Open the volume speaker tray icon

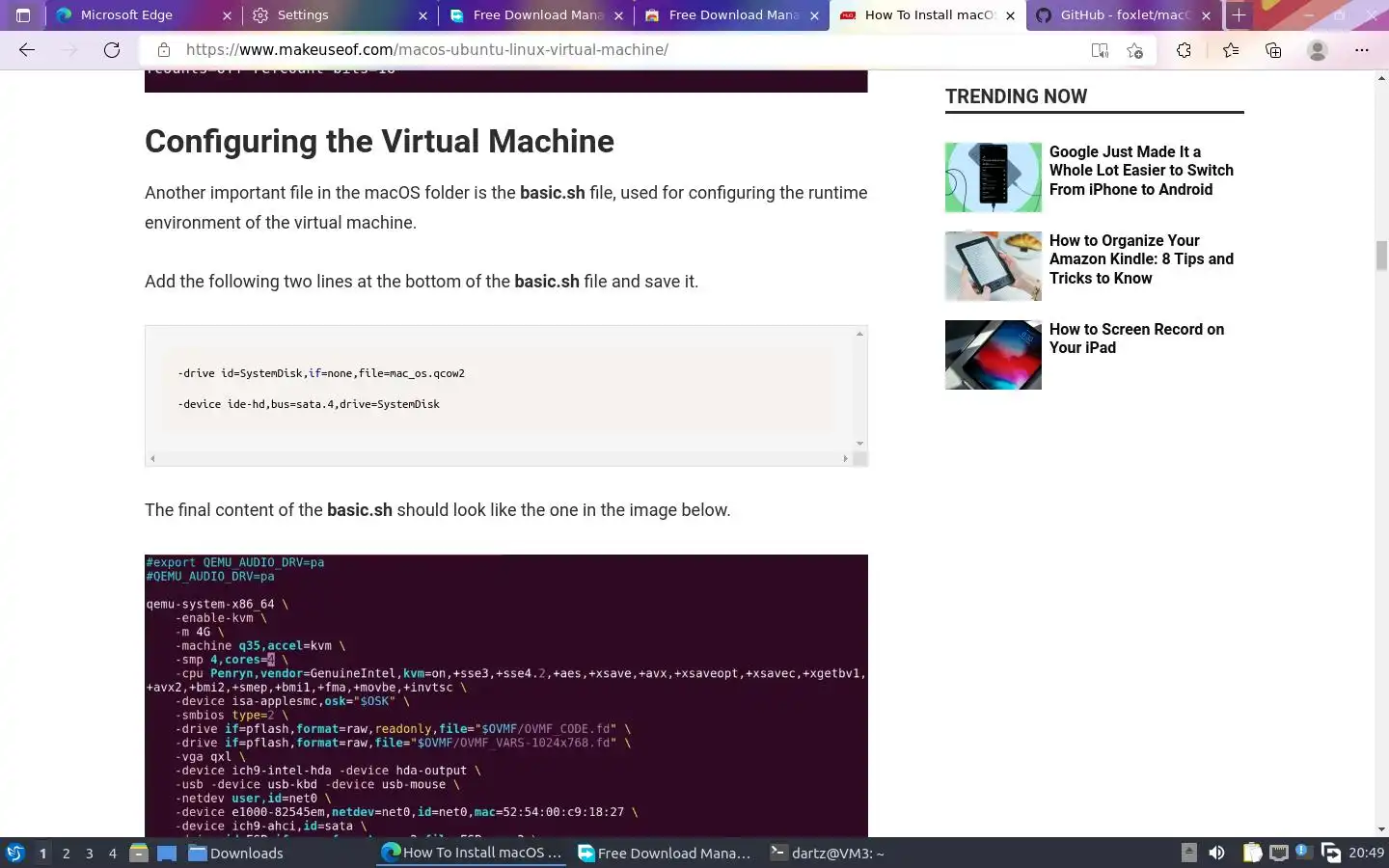tap(1217, 853)
